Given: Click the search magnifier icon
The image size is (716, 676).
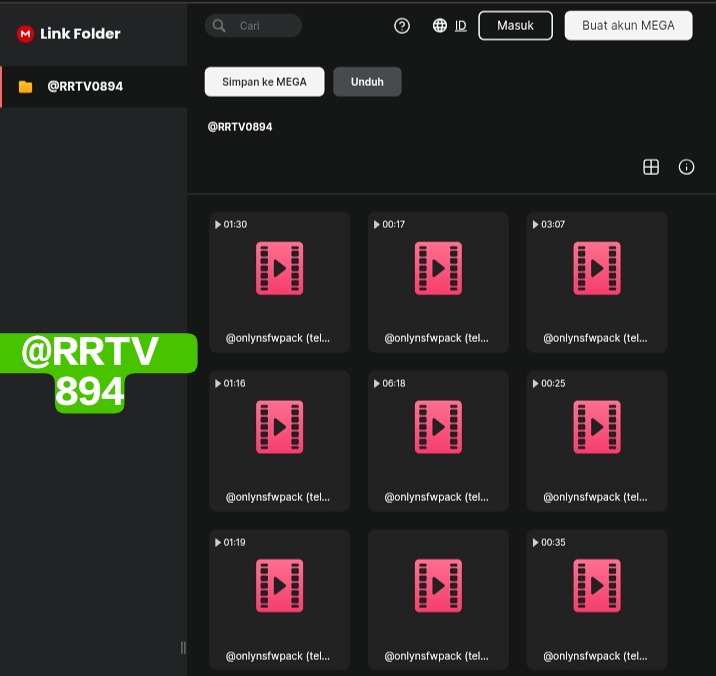Looking at the screenshot, I should pyautogui.click(x=219, y=26).
